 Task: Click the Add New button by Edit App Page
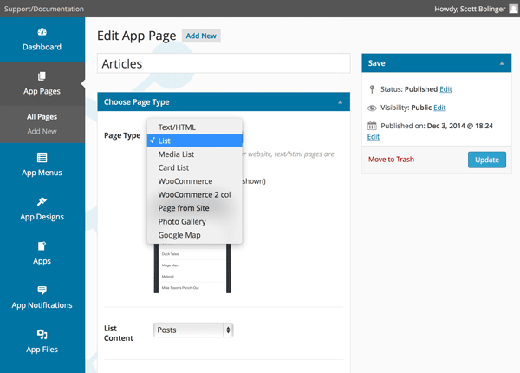[x=201, y=36]
